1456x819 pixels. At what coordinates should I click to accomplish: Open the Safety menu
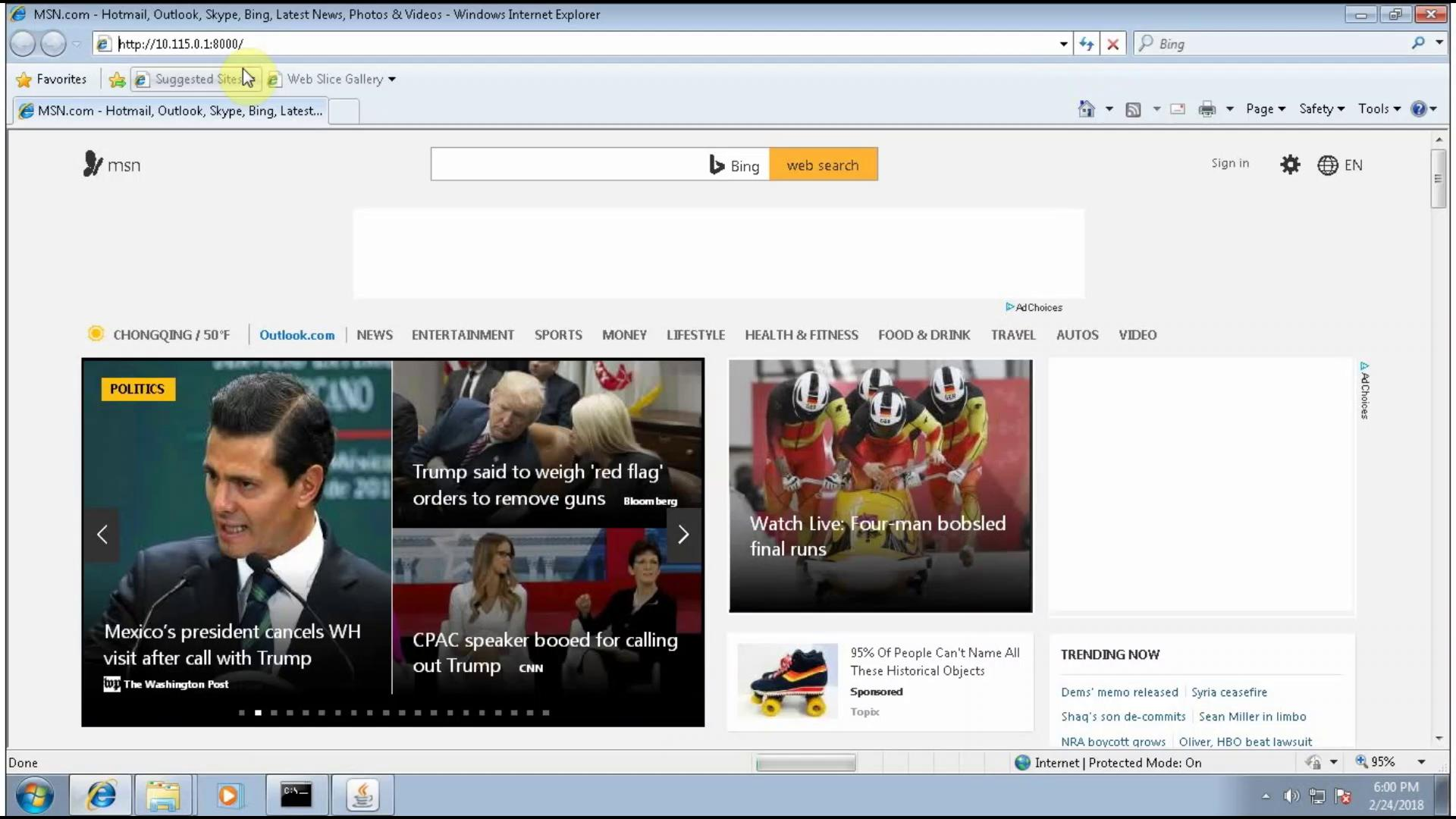(1322, 109)
